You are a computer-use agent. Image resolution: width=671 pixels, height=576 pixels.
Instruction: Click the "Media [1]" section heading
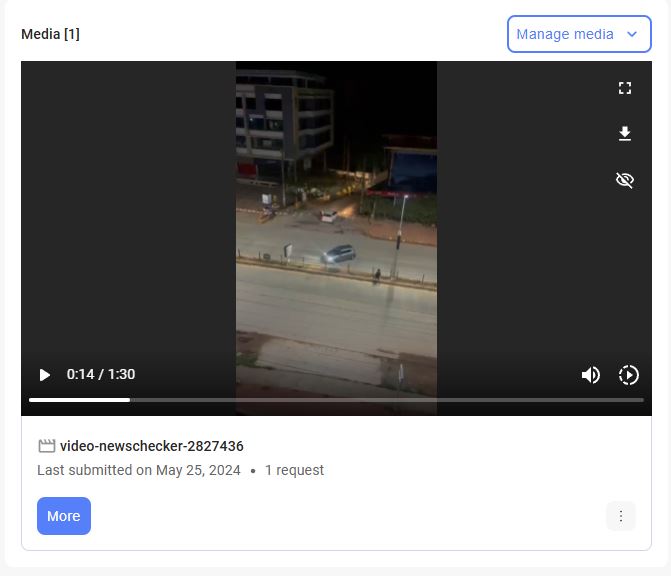(x=50, y=34)
